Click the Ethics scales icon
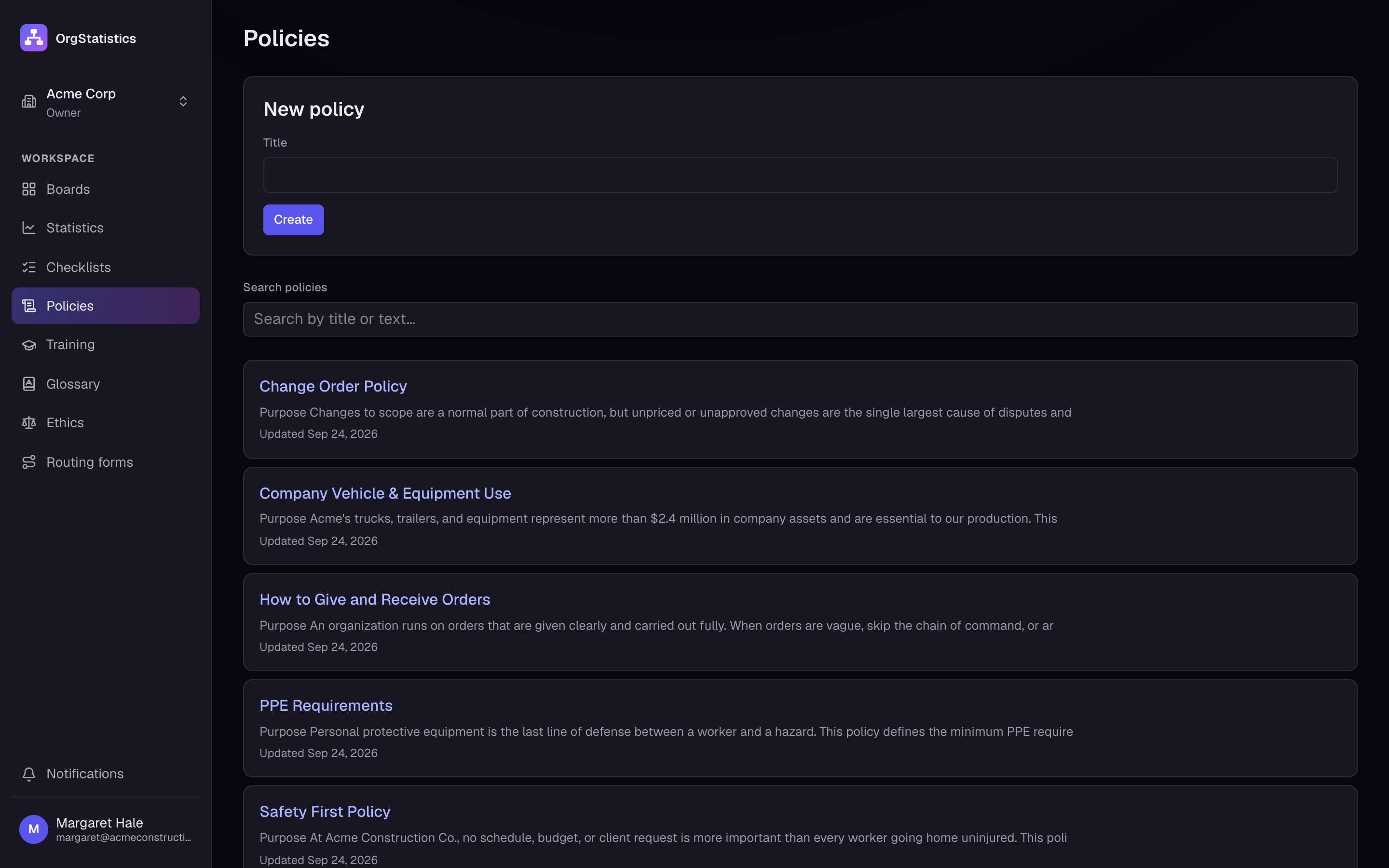The height and width of the screenshot is (868, 1389). pos(29,423)
